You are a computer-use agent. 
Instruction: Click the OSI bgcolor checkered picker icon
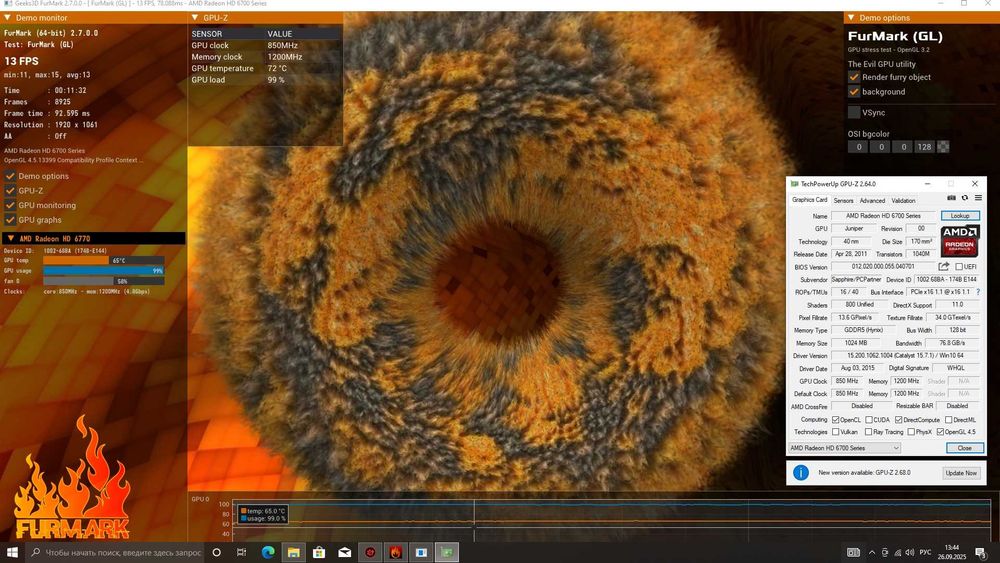[943, 147]
